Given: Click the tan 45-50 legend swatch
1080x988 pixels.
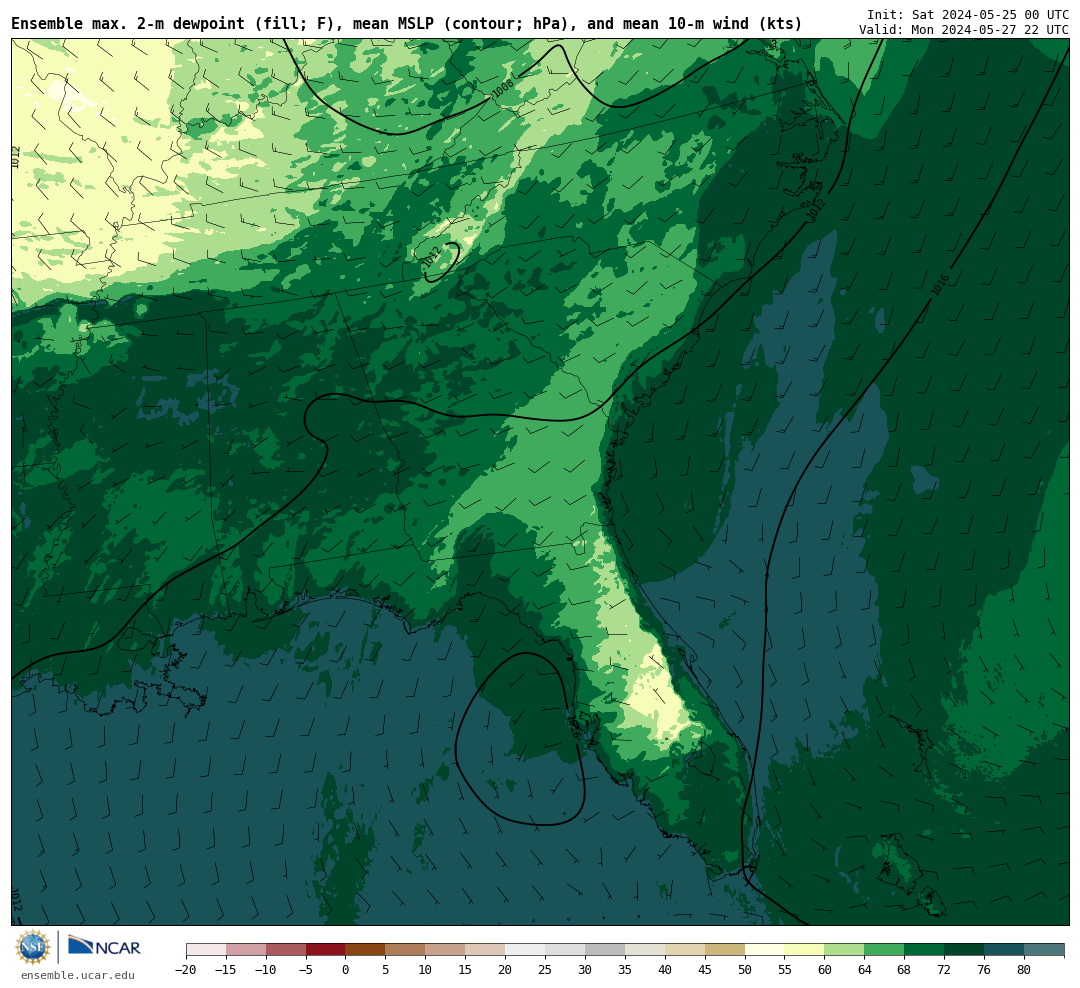Looking at the screenshot, I should point(725,950).
